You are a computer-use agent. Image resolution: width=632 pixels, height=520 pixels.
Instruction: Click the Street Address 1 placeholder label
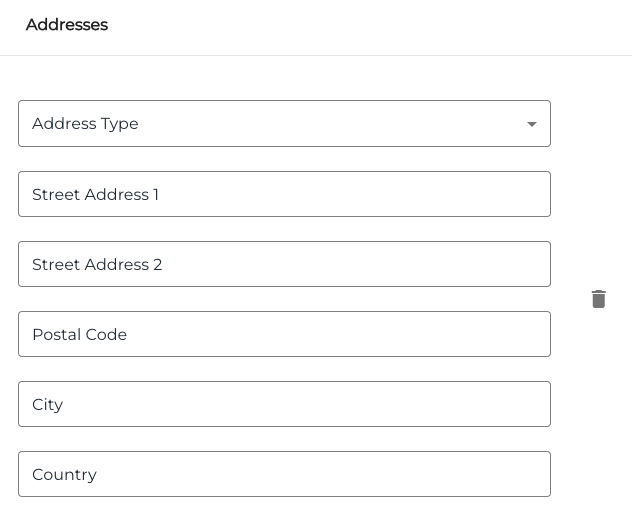click(95, 195)
